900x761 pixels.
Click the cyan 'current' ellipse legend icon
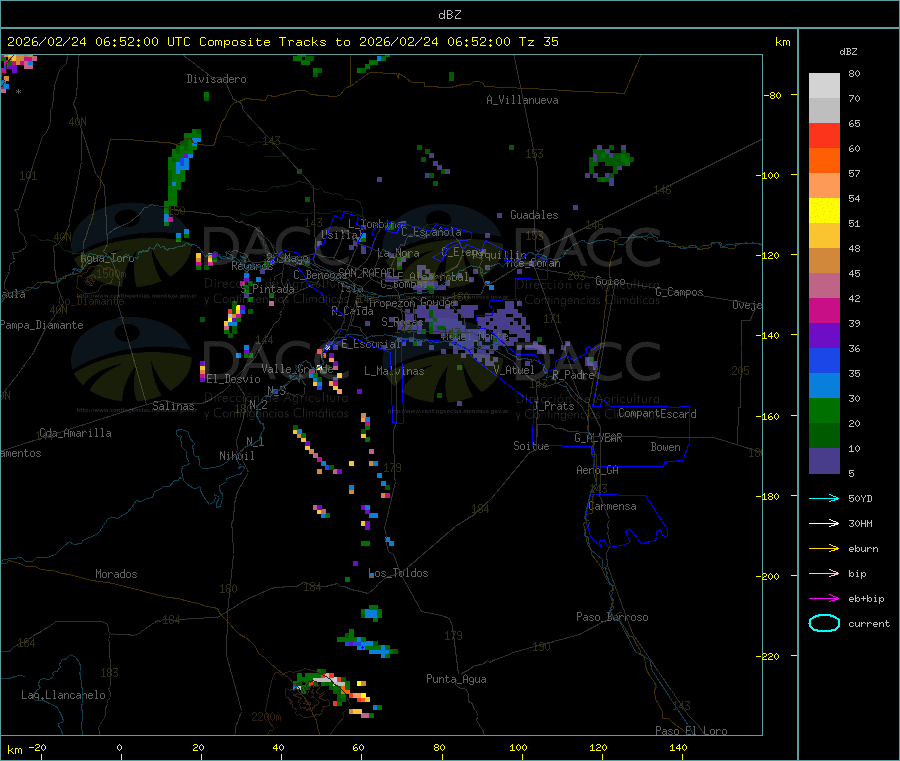tap(824, 623)
